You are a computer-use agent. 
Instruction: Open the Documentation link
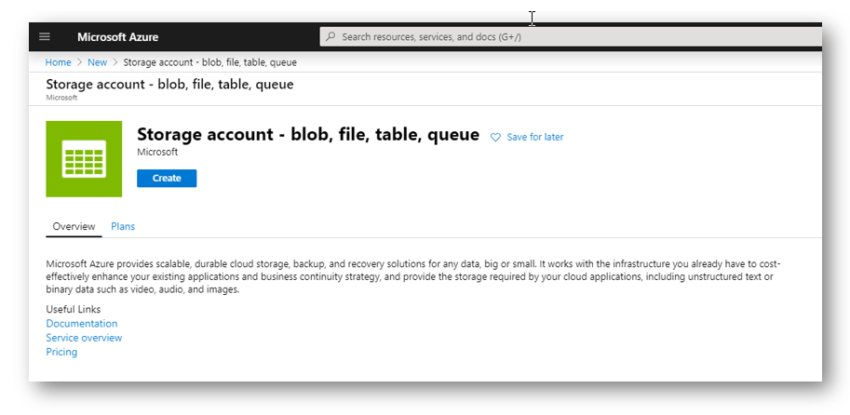[81, 323]
